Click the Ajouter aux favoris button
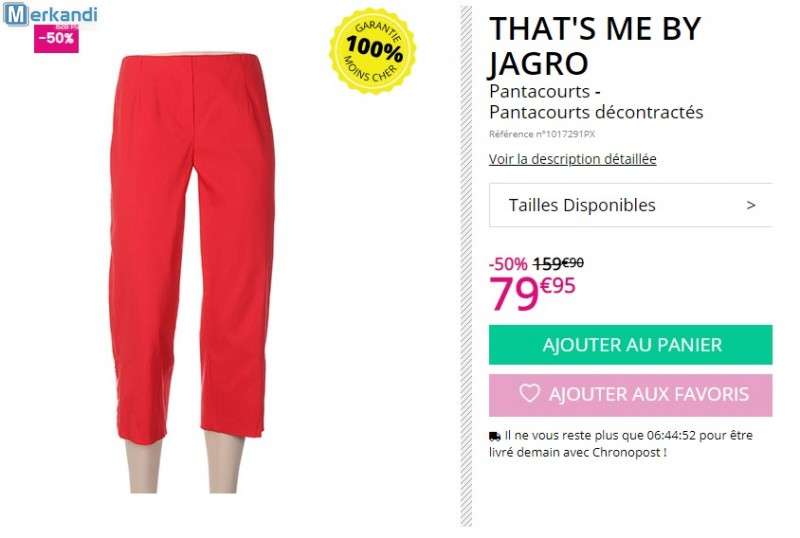 pyautogui.click(x=631, y=395)
